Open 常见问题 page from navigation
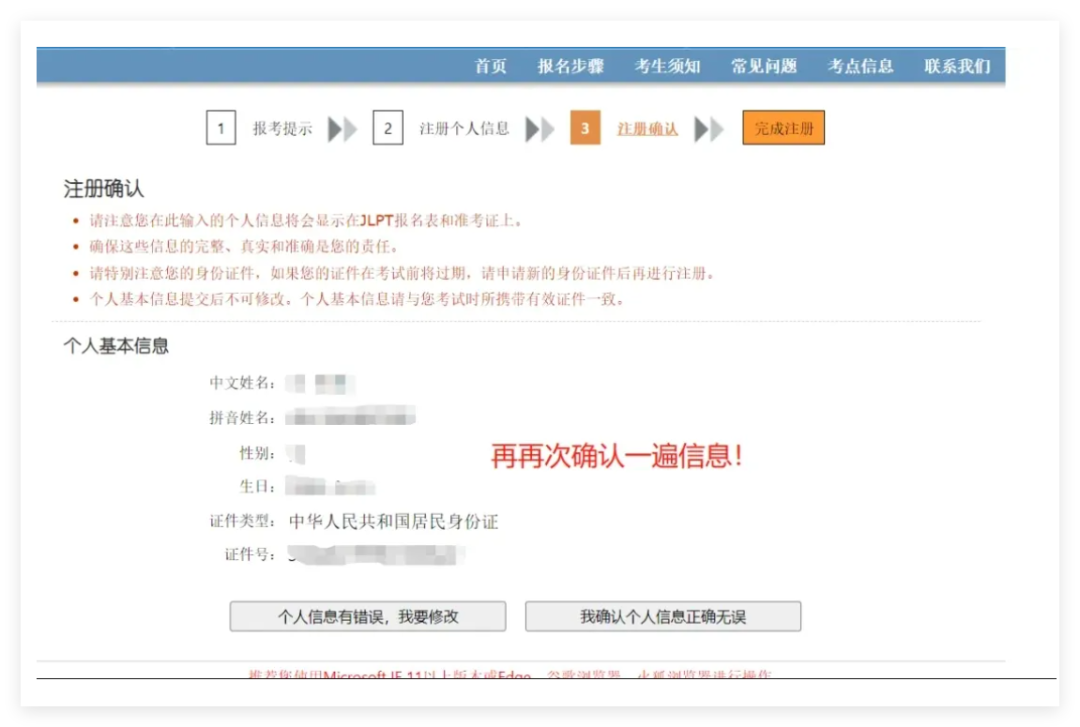The height and width of the screenshot is (727, 1080). tap(764, 67)
